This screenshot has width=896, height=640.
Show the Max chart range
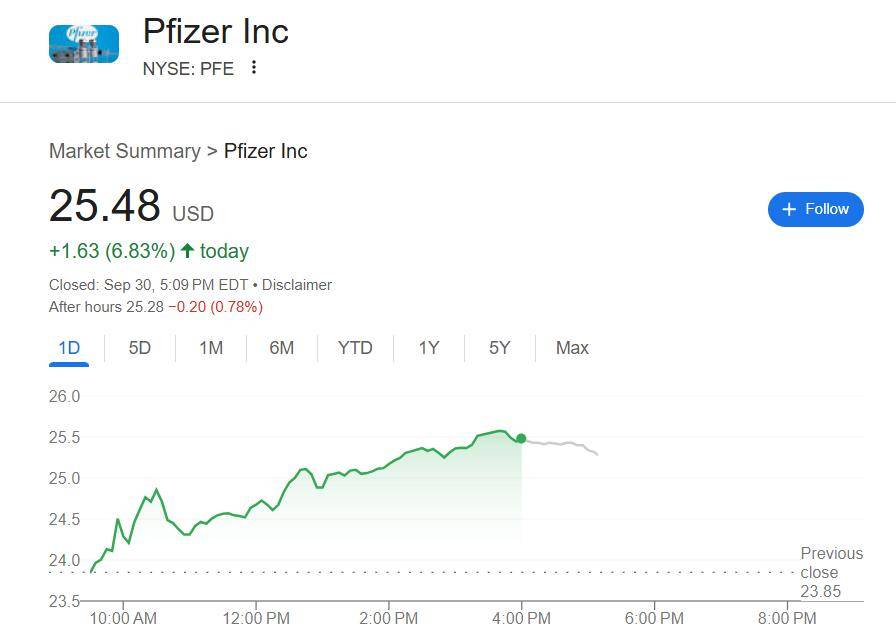tap(572, 348)
